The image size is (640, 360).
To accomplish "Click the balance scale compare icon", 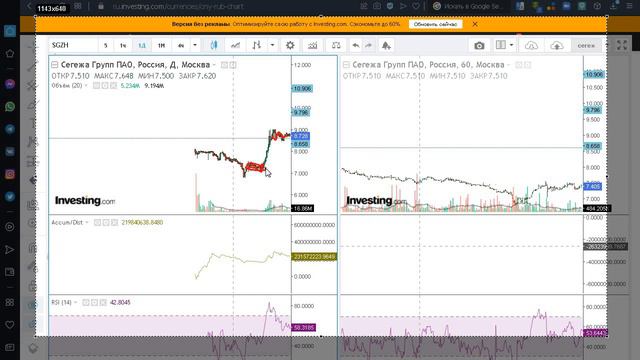I will [x=336, y=45].
